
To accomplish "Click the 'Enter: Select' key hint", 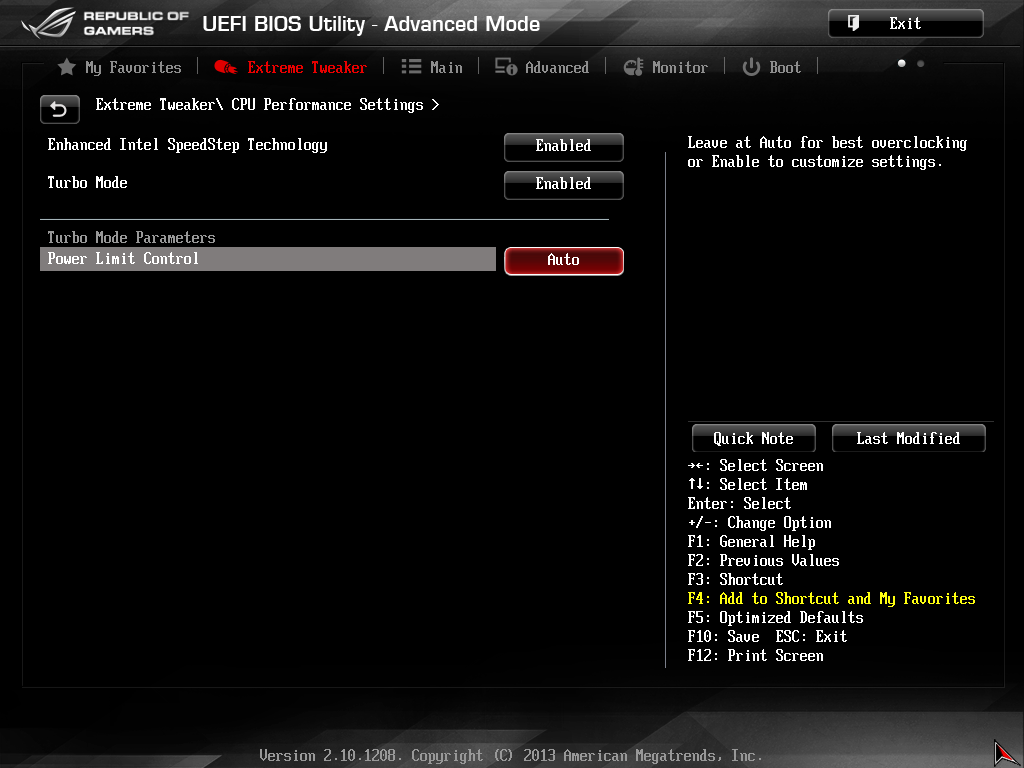I will click(739, 504).
